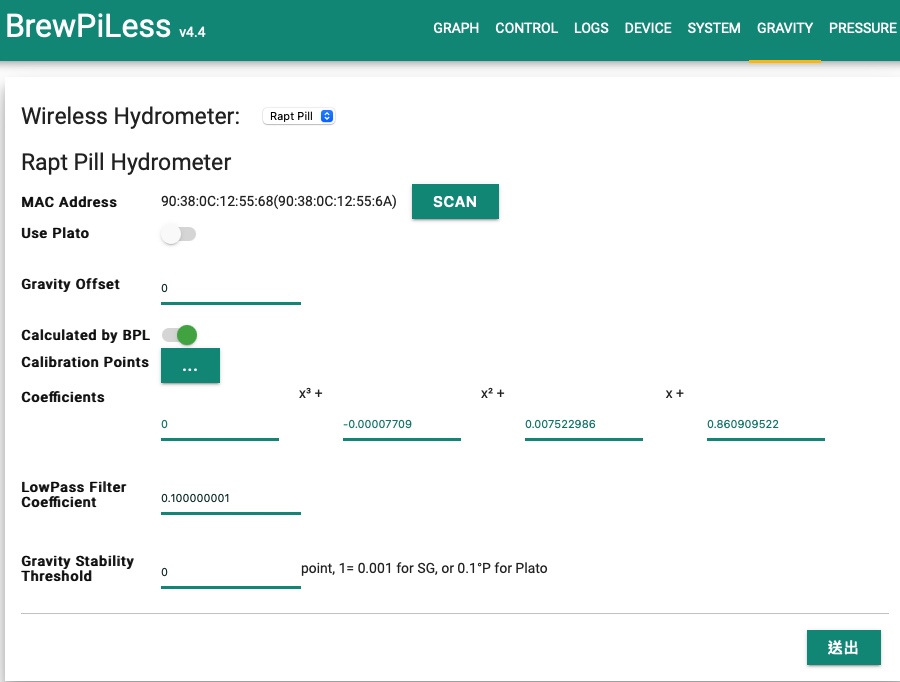Click the Gravity Stability Threshold field

coord(231,573)
